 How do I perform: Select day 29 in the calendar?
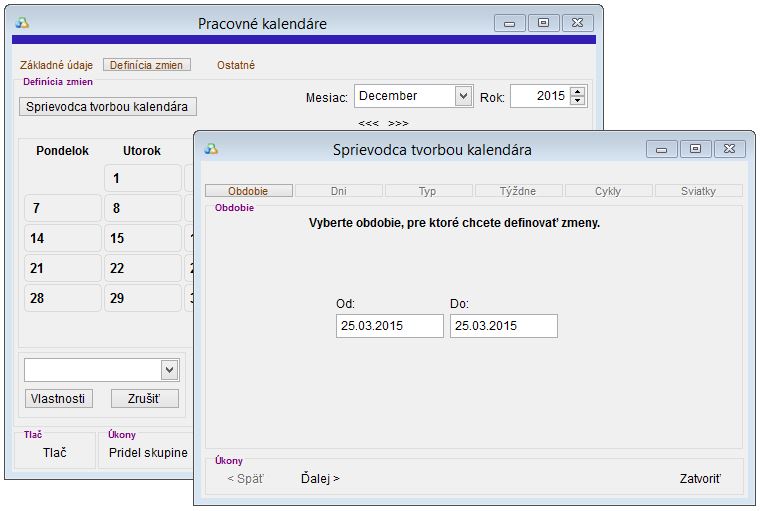point(143,298)
